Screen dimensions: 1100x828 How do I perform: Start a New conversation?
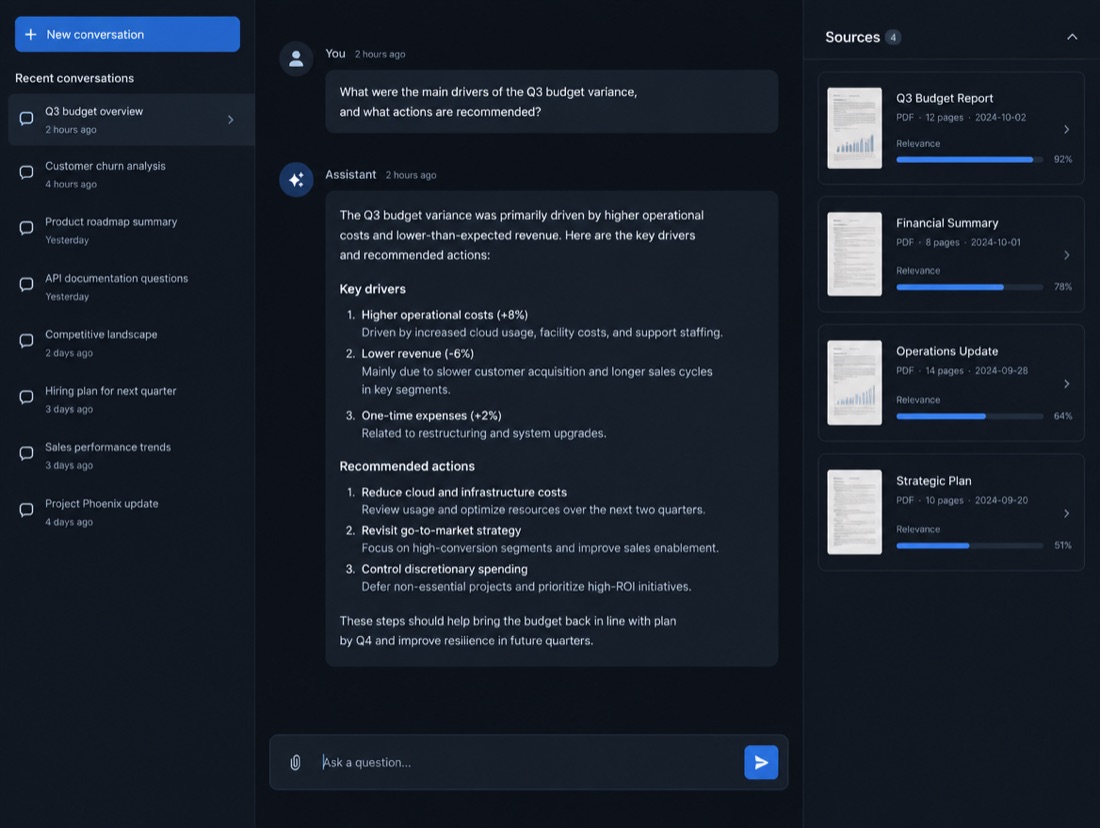click(x=127, y=34)
